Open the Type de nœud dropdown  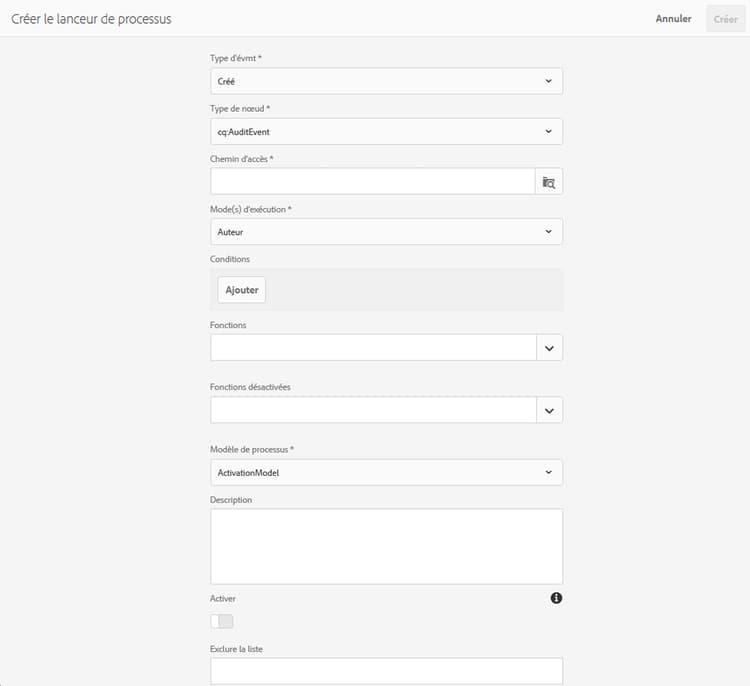[386, 131]
